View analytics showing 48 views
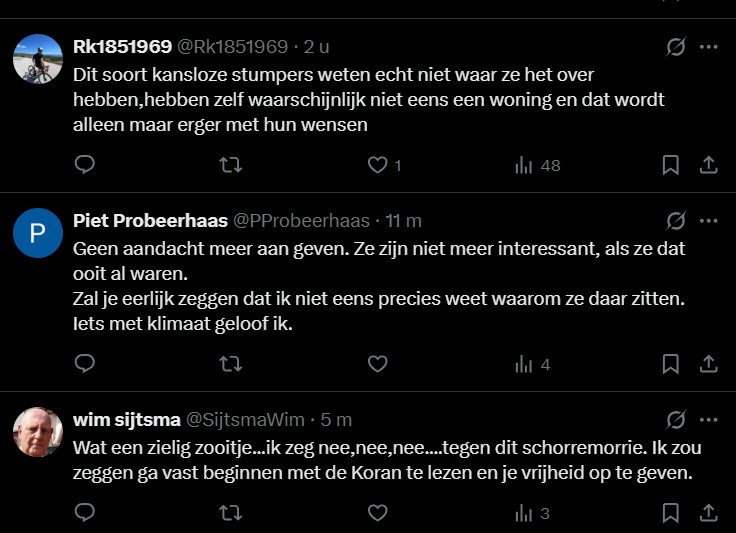Image resolution: width=736 pixels, height=533 pixels. (537, 165)
